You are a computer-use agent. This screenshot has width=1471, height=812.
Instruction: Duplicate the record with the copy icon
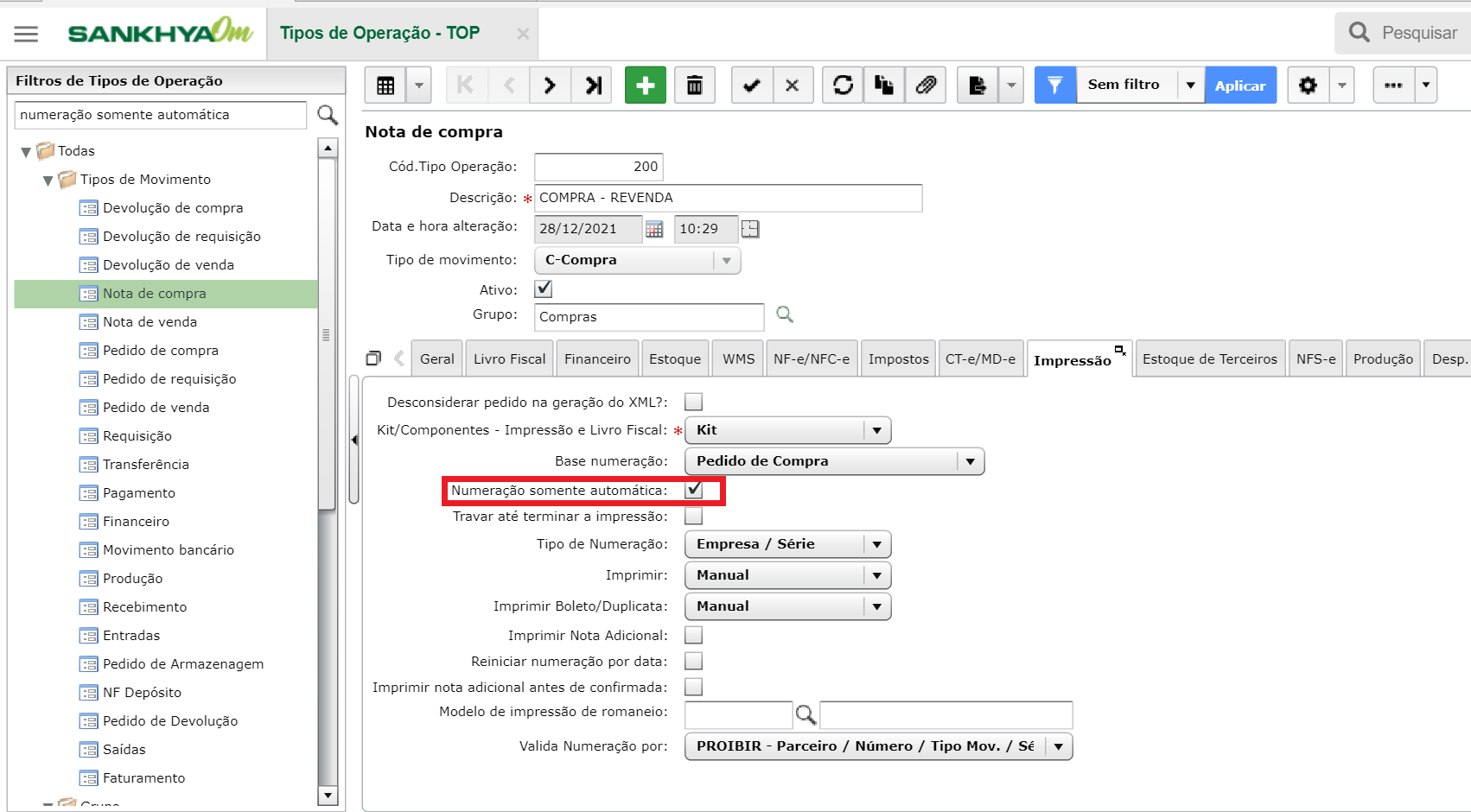pyautogui.click(x=883, y=85)
